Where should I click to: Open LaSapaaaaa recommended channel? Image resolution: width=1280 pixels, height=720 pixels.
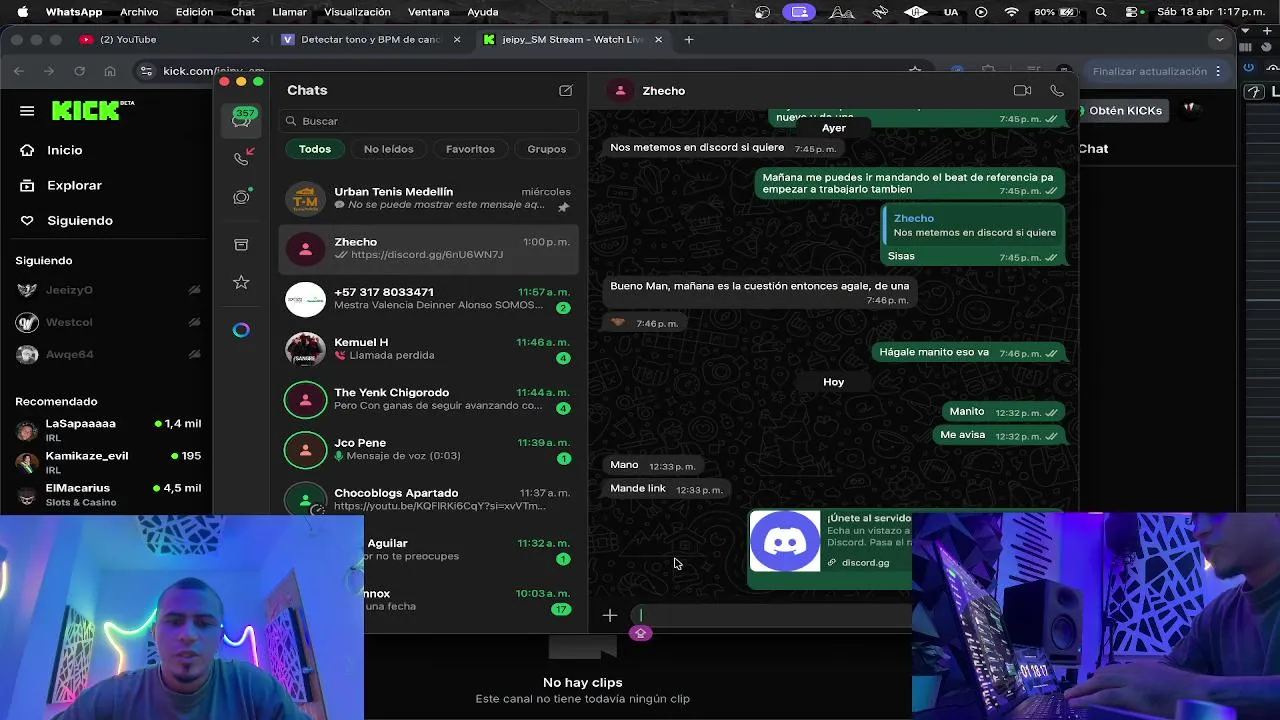(108, 430)
